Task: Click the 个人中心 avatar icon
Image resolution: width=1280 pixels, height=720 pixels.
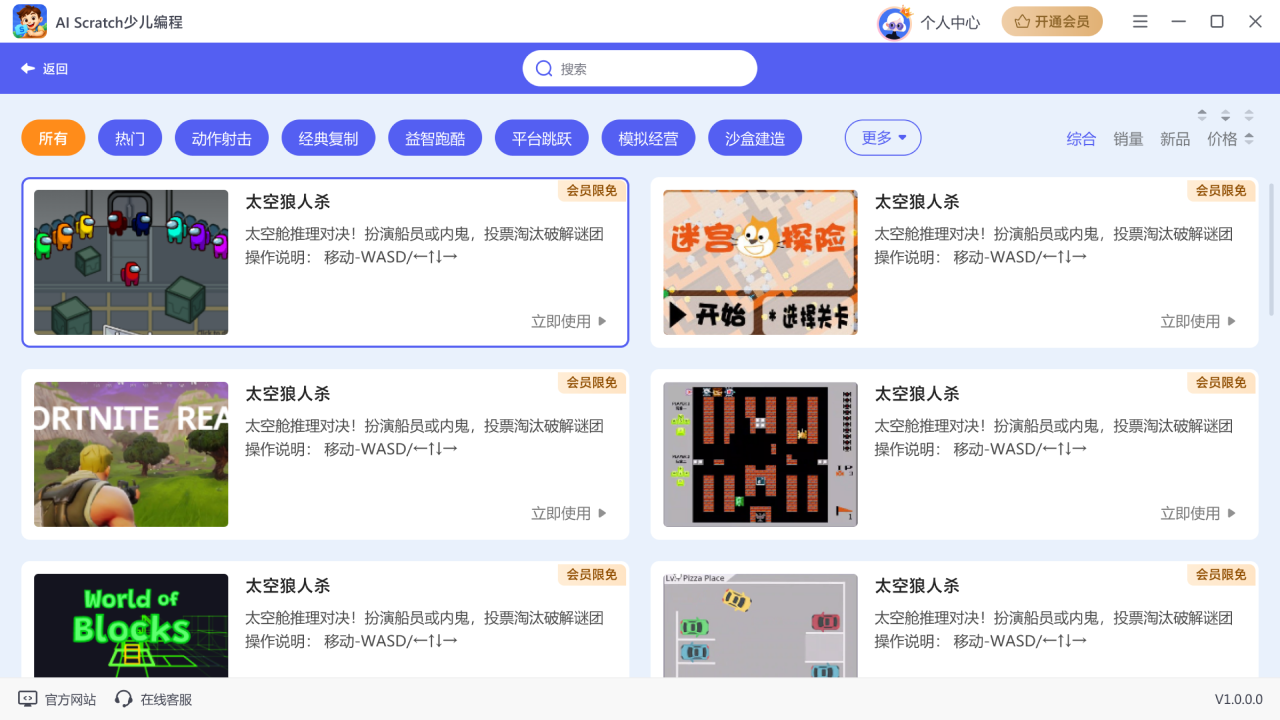Action: 895,21
